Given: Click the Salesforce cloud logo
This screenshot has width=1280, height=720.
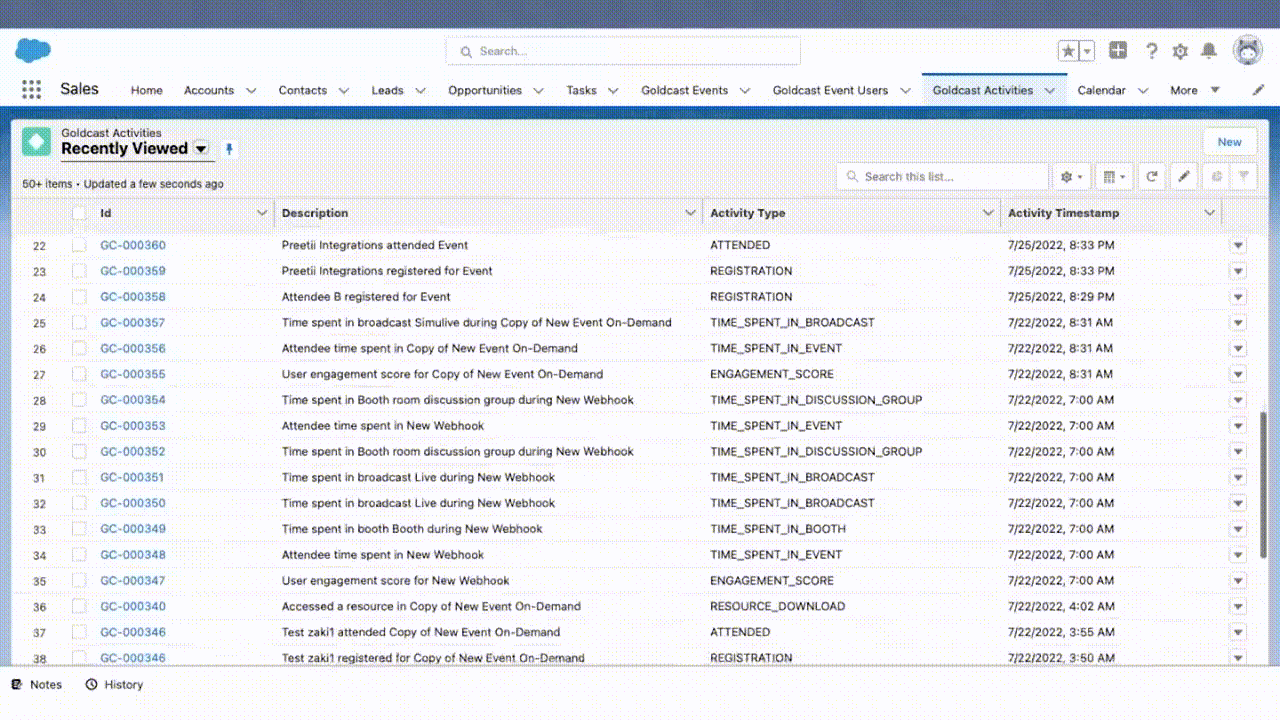Looking at the screenshot, I should [x=33, y=50].
